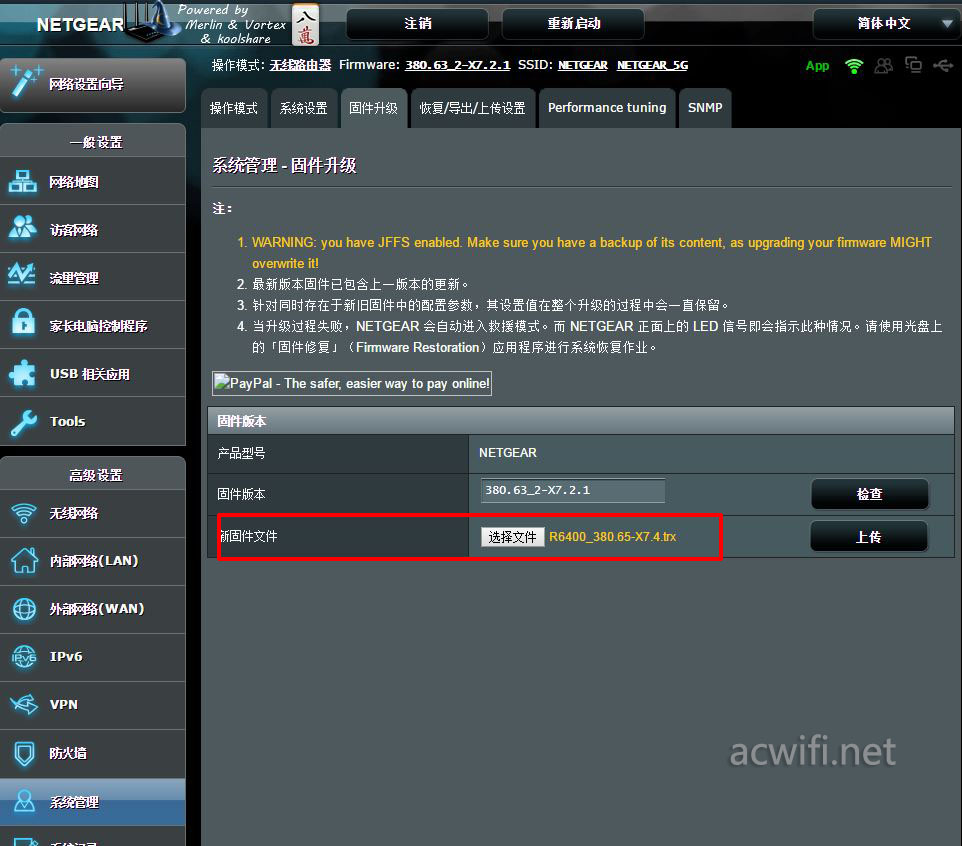The width and height of the screenshot is (962, 846).
Task: Open the Performance tuning tab
Action: [x=607, y=108]
